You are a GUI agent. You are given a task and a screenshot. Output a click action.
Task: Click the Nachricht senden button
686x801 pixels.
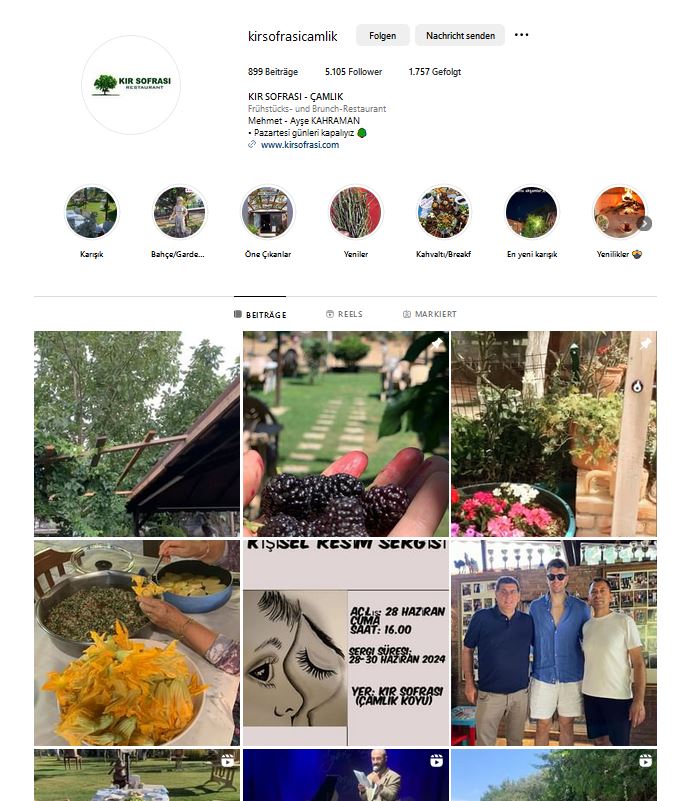[460, 35]
